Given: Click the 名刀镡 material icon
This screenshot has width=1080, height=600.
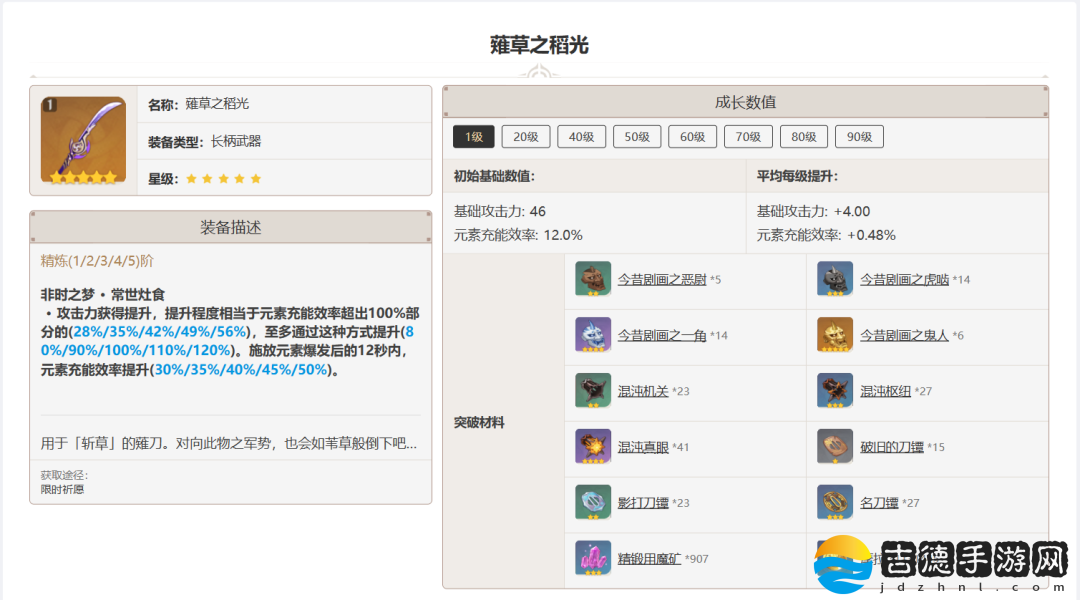Looking at the screenshot, I should coord(835,503).
